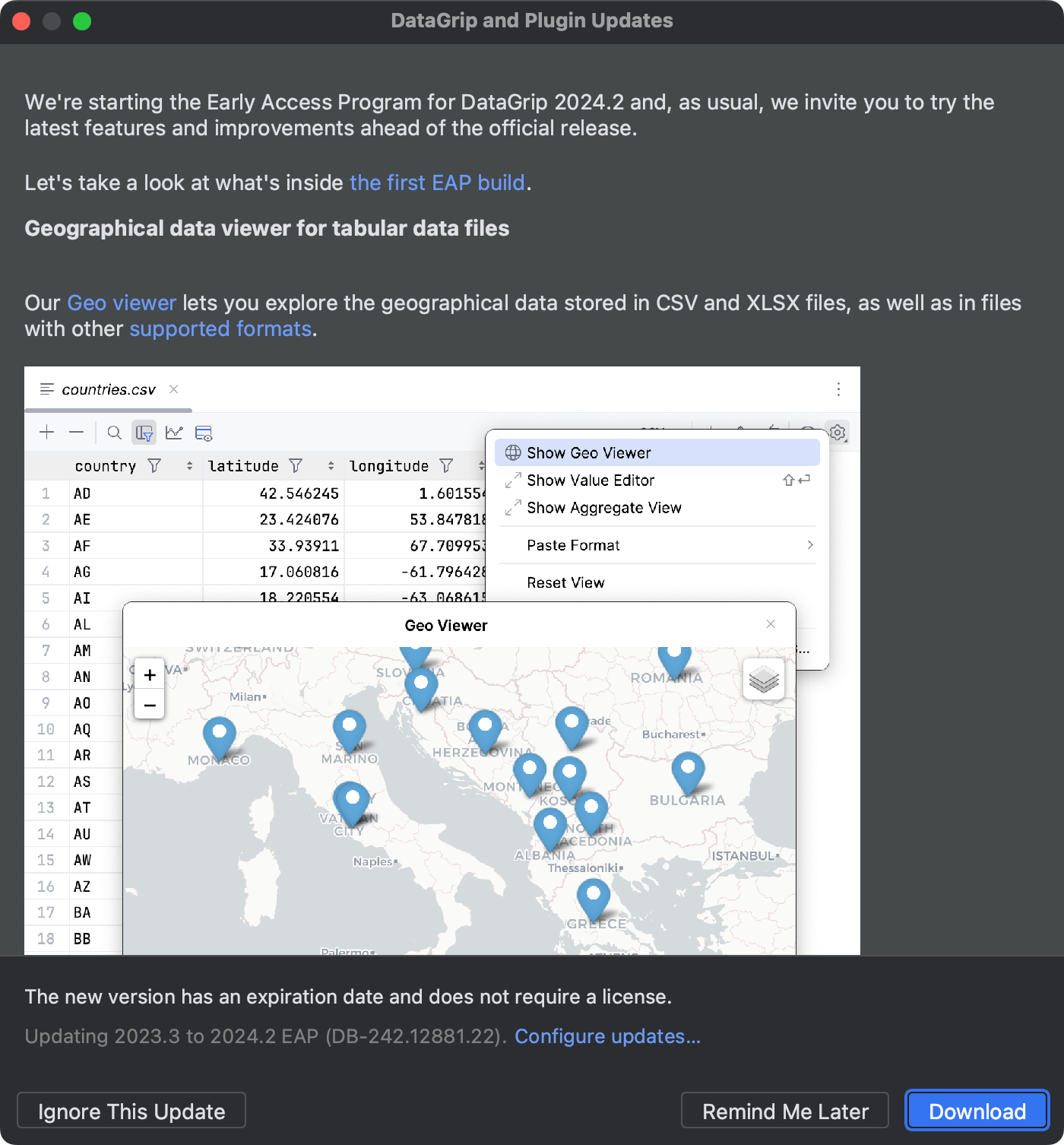
Task: Click the map layers icon in Geo Viewer
Action: [x=764, y=679]
